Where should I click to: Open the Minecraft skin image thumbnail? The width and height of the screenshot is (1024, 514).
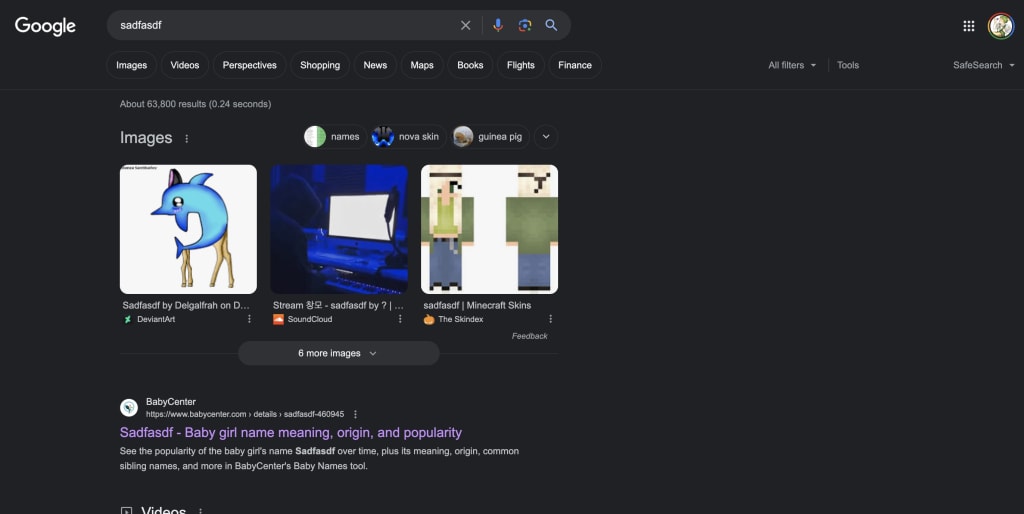[489, 229]
